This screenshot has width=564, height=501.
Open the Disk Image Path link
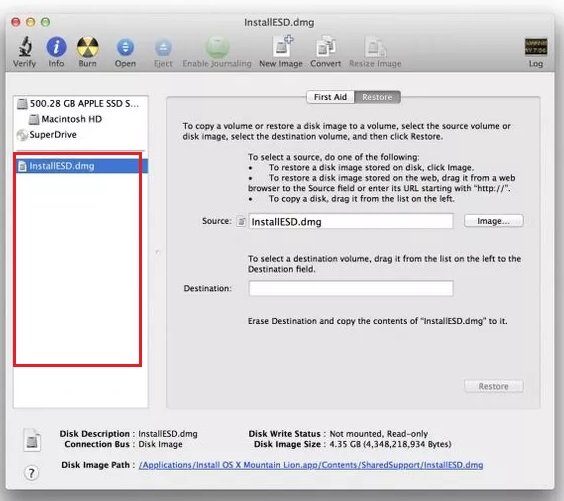point(311,465)
